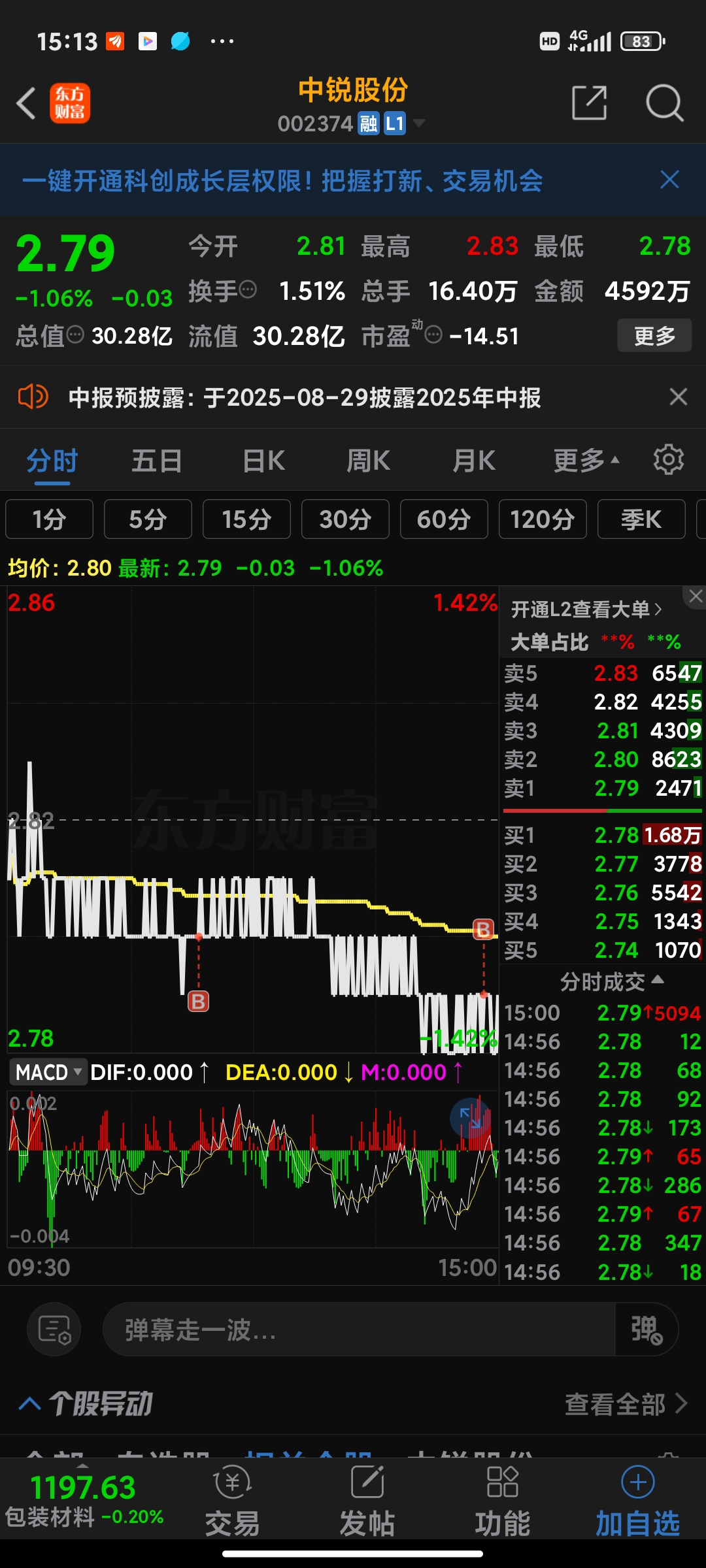Open the MACD indicator dropdown
Image resolution: width=706 pixels, height=1568 pixels.
48,1072
